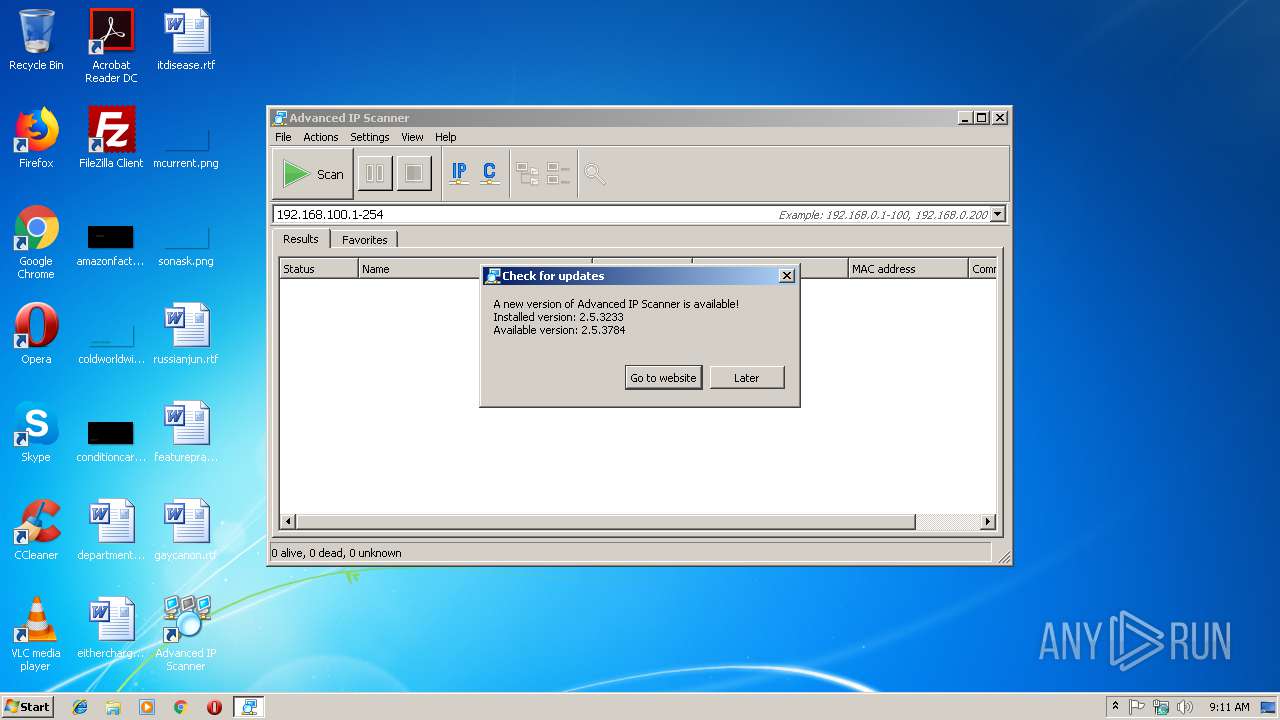Click Advanced IP Scanner taskbar button
1280x720 pixels.
click(x=249, y=707)
